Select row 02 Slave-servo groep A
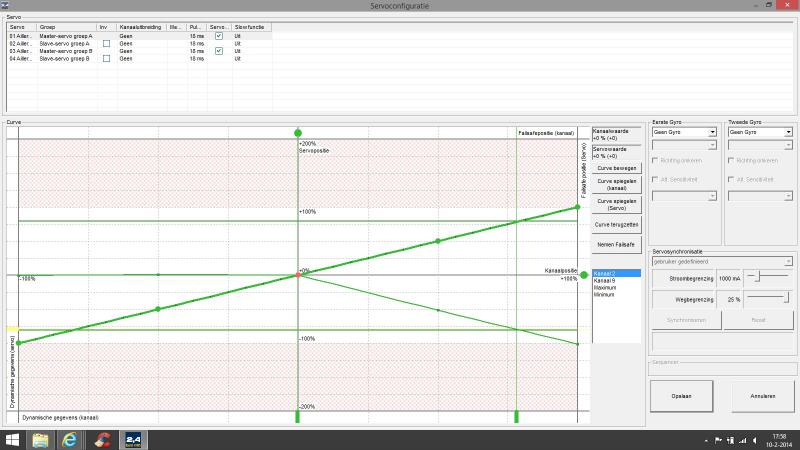 [139, 44]
